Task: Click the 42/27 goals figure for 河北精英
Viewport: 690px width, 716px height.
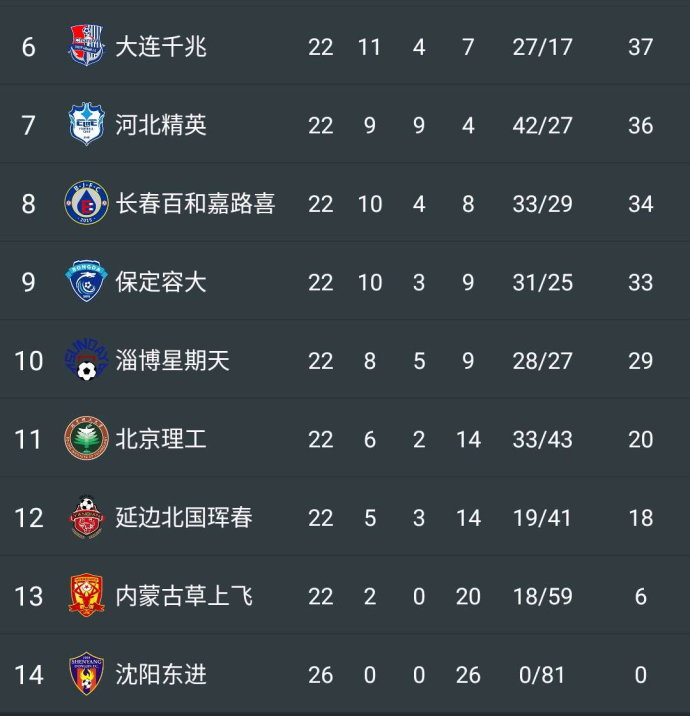Action: [542, 125]
